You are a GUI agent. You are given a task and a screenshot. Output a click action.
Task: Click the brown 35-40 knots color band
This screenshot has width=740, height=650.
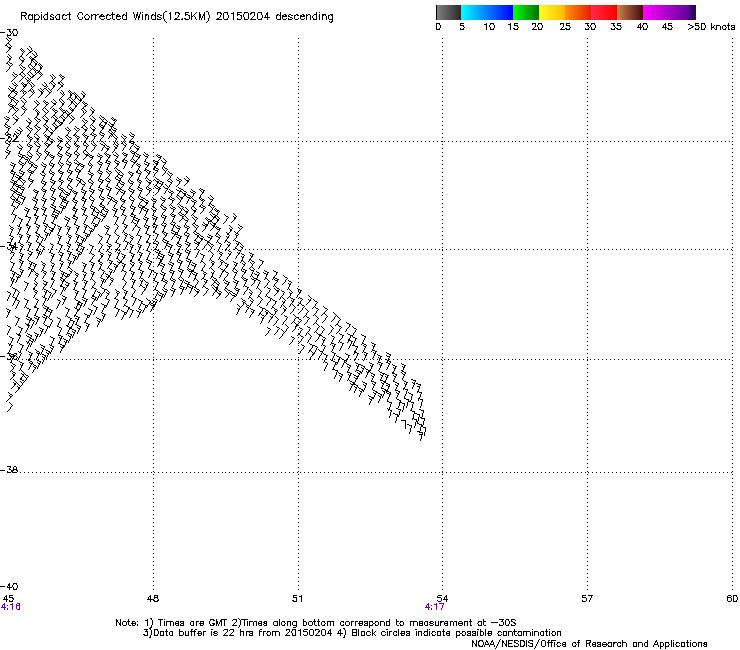630,12
